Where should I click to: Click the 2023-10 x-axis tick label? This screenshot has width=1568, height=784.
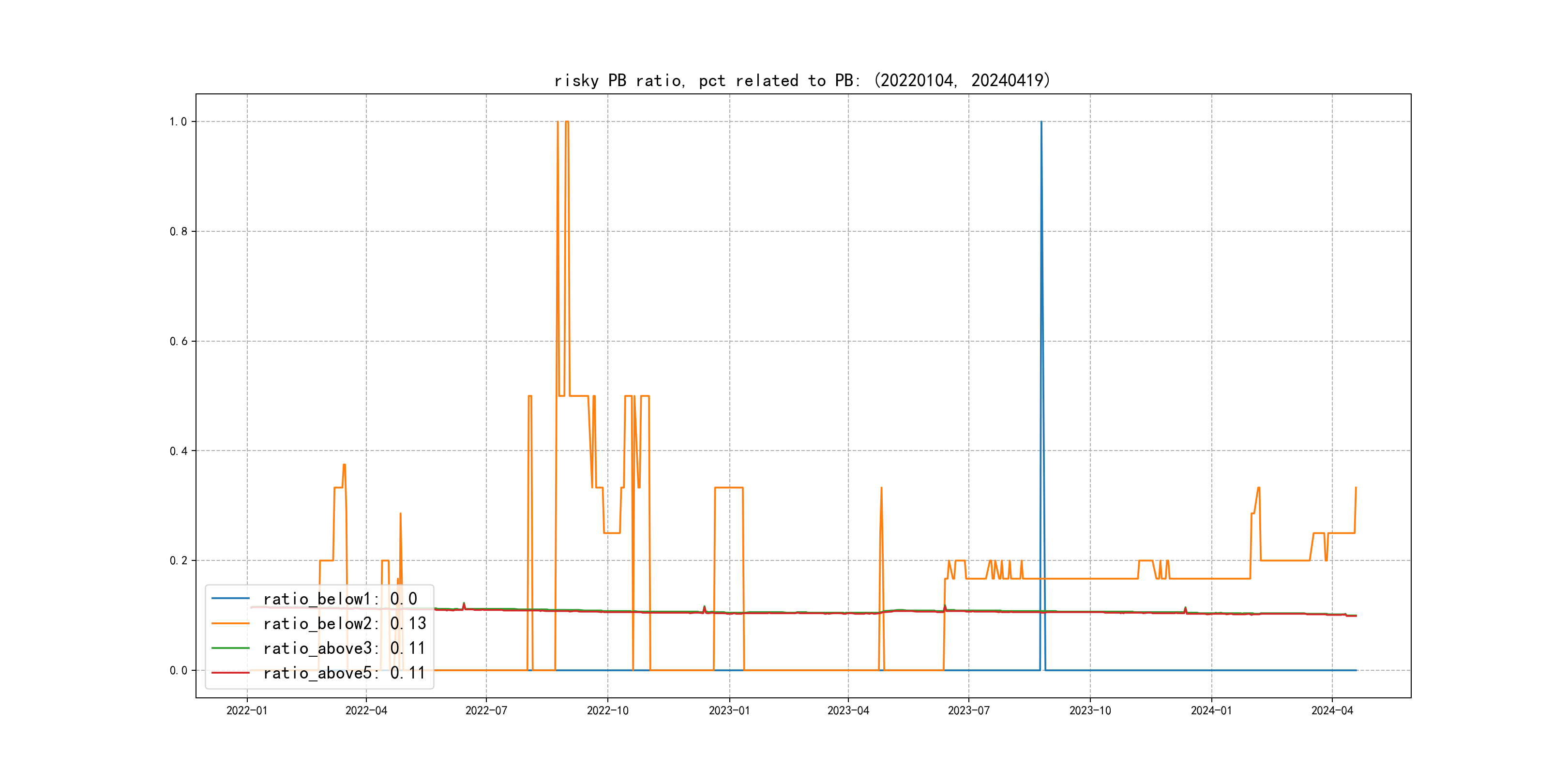click(x=1089, y=710)
